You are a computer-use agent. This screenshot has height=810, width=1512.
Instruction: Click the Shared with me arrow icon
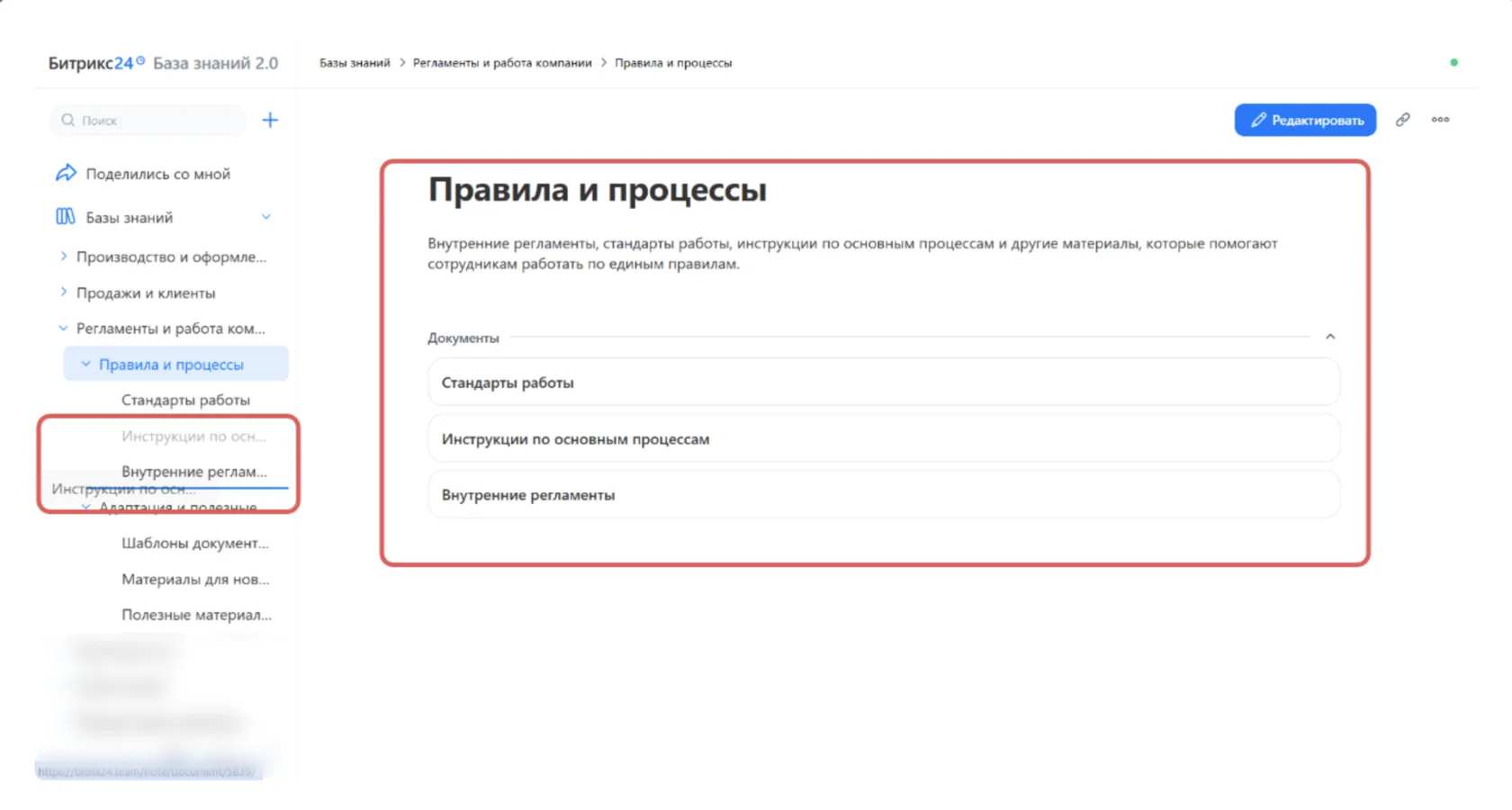(66, 173)
